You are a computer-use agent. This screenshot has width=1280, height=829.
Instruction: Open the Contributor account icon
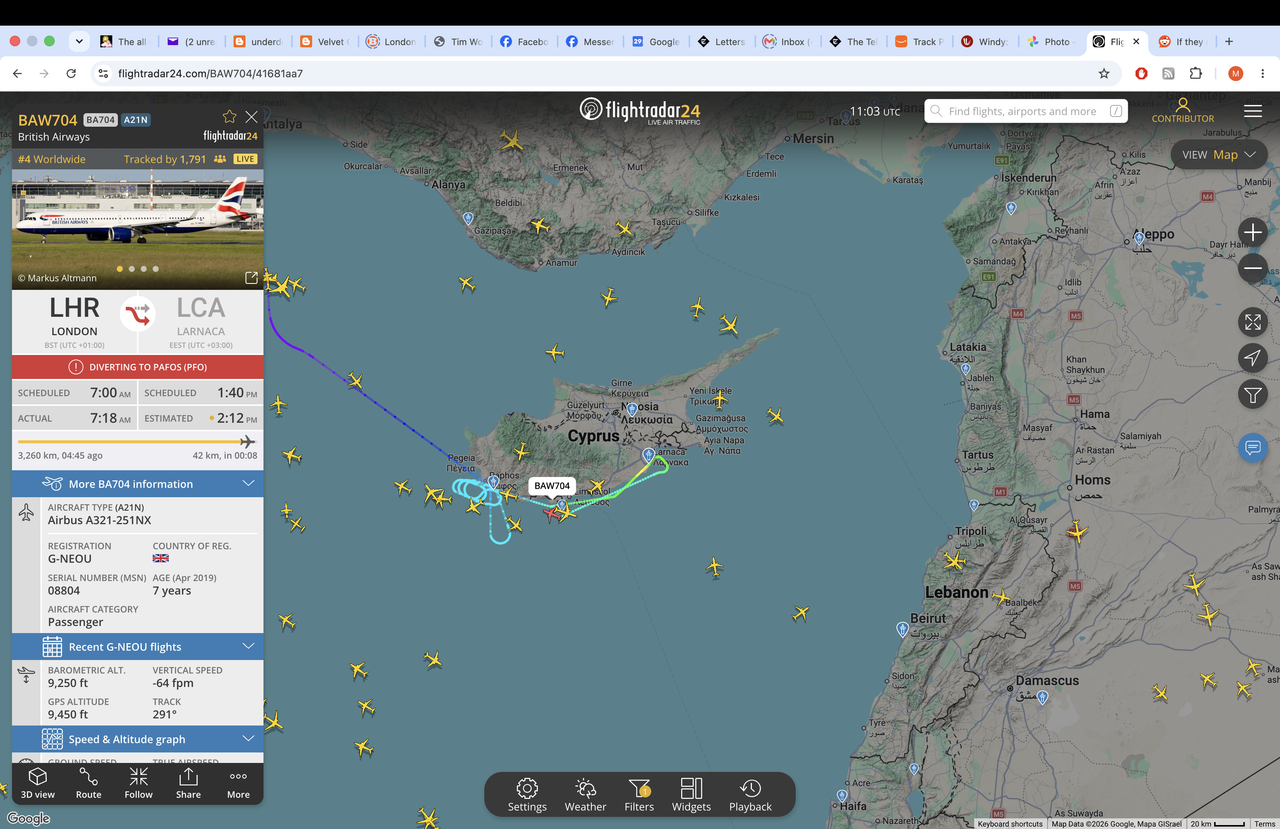pyautogui.click(x=1183, y=110)
